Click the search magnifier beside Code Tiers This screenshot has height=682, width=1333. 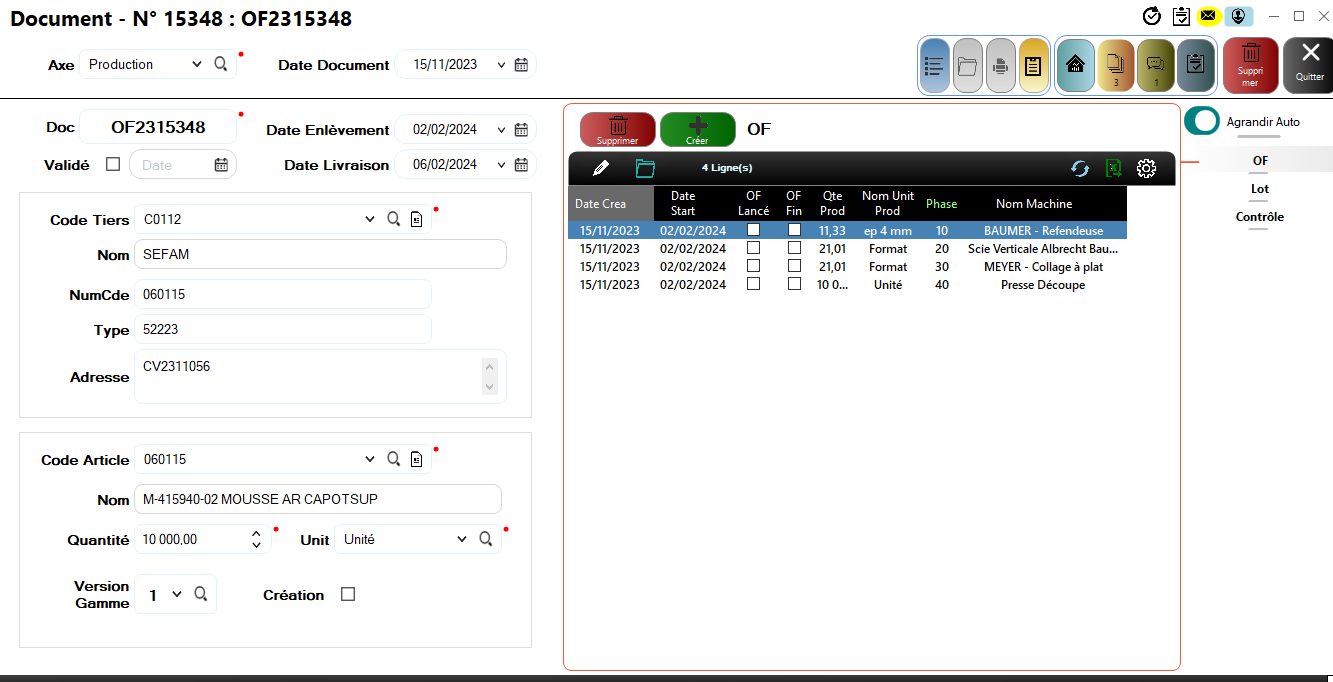click(x=394, y=219)
